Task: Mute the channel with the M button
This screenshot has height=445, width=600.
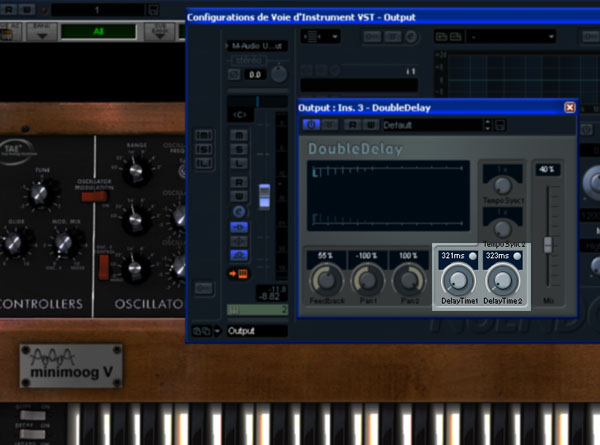Action: [239, 135]
